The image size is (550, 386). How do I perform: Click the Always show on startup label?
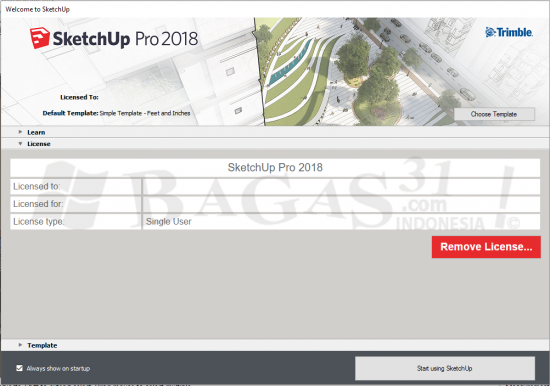click(58, 368)
